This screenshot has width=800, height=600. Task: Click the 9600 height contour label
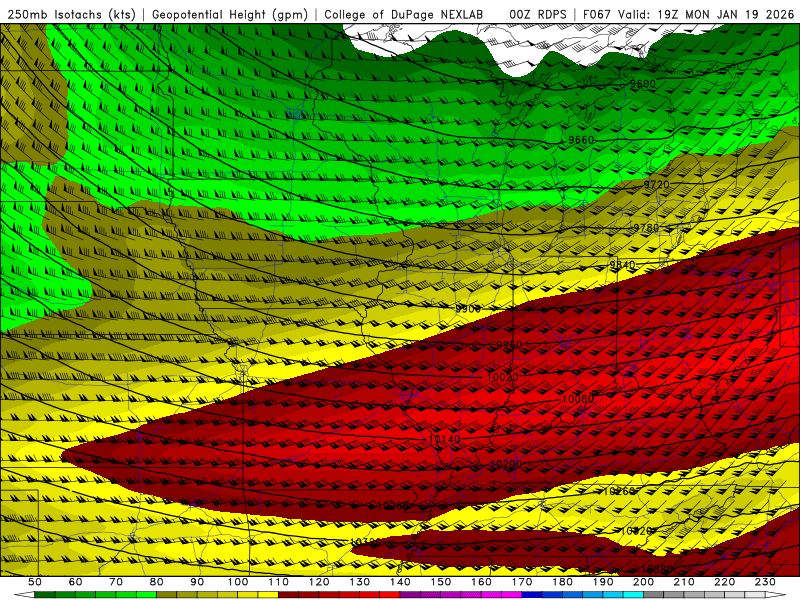[x=642, y=84]
